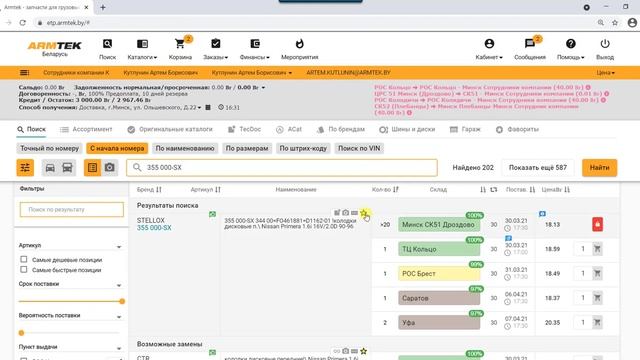
Task: Select Поиск по VIN mode
Action: pyautogui.click(x=359, y=148)
